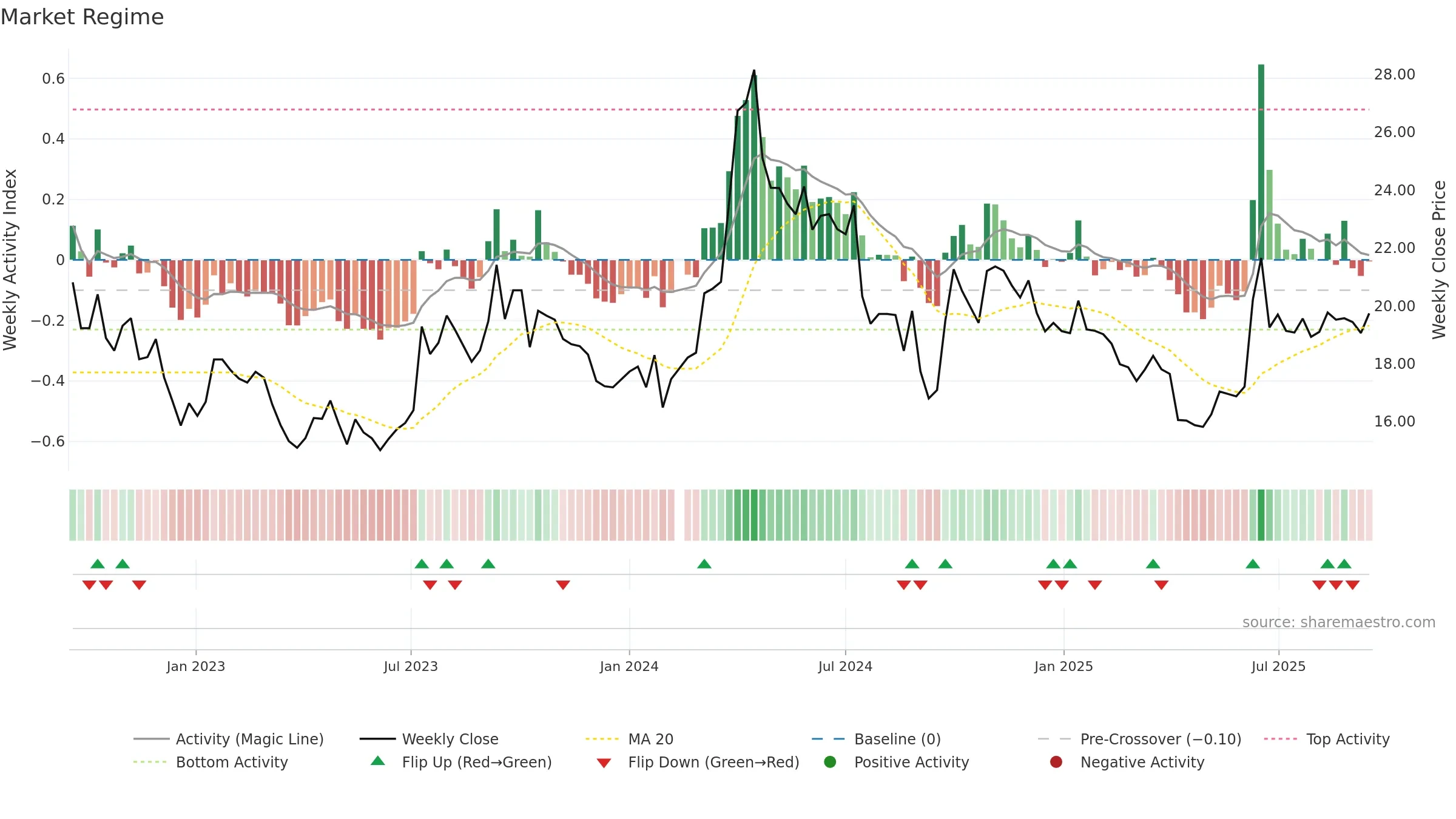
Task: Click the Positive Activity legend label
Action: pos(912,762)
